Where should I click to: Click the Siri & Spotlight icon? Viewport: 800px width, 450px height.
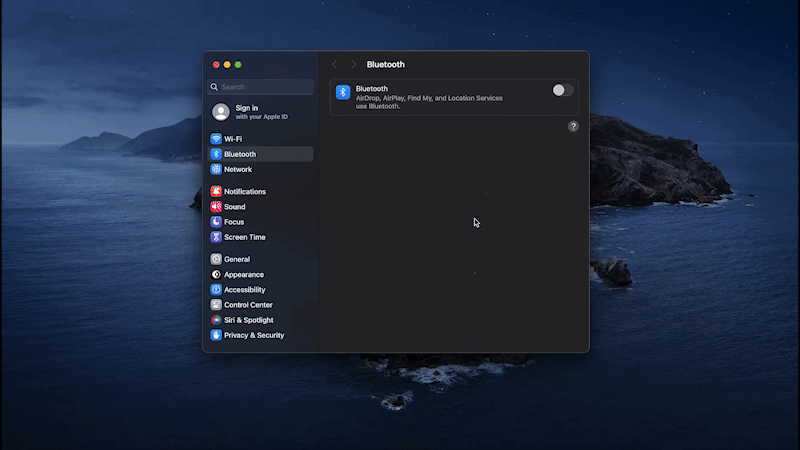[x=216, y=320]
